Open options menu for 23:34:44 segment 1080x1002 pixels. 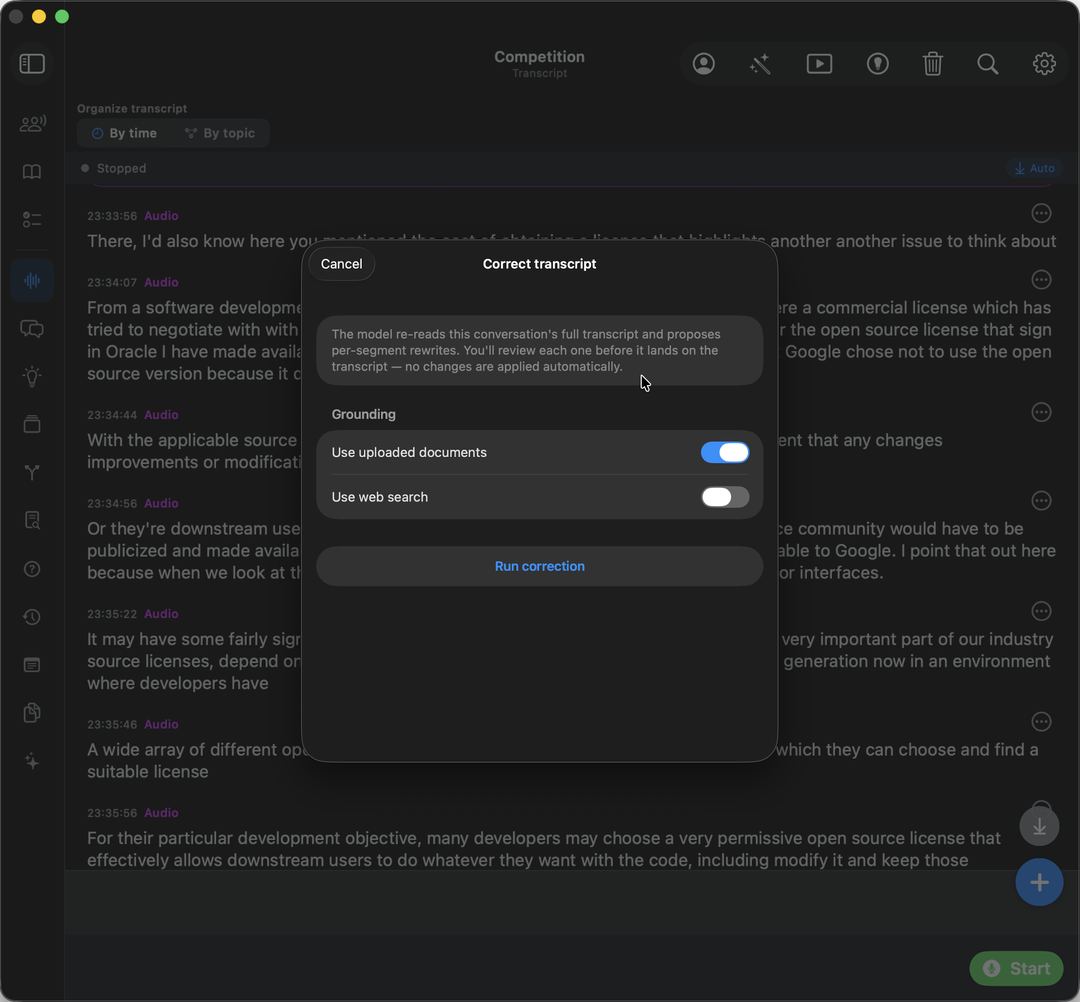click(1041, 413)
